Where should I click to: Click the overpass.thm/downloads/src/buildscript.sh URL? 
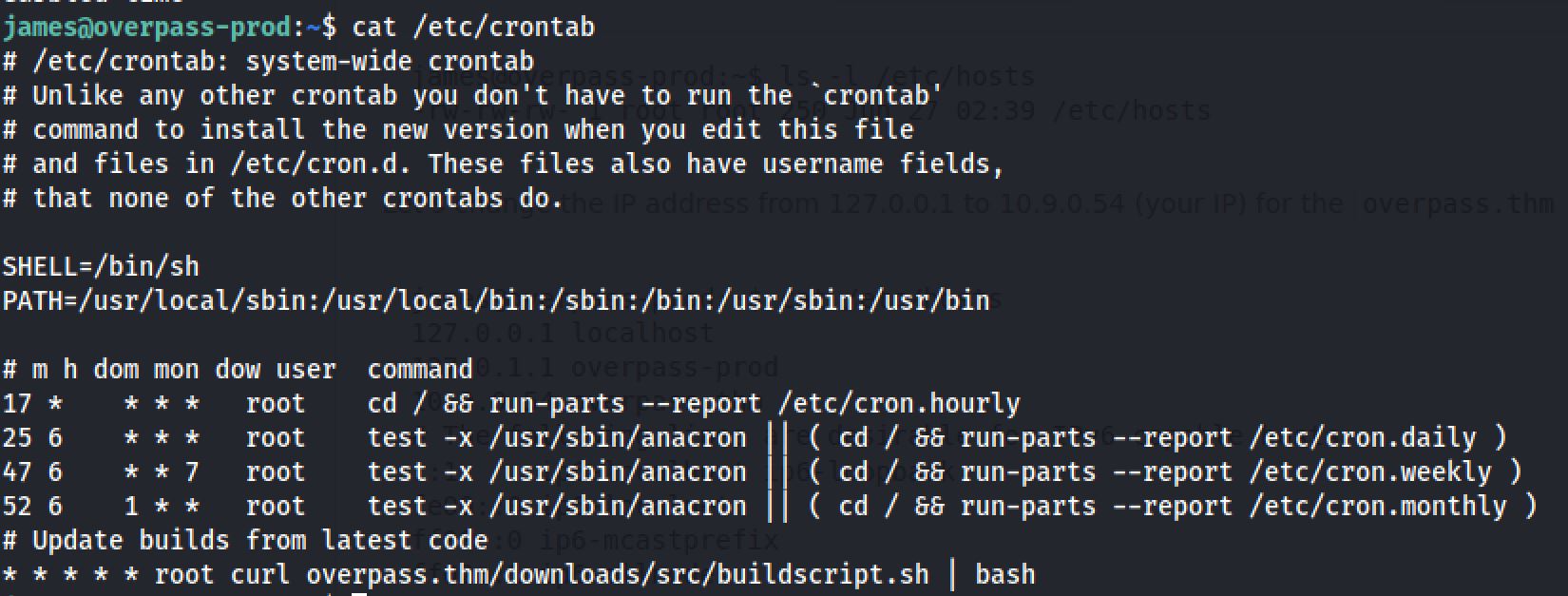(x=617, y=574)
